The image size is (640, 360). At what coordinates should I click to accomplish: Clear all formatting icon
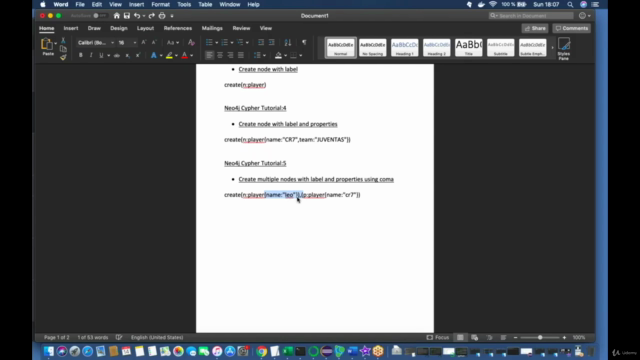pos(191,42)
